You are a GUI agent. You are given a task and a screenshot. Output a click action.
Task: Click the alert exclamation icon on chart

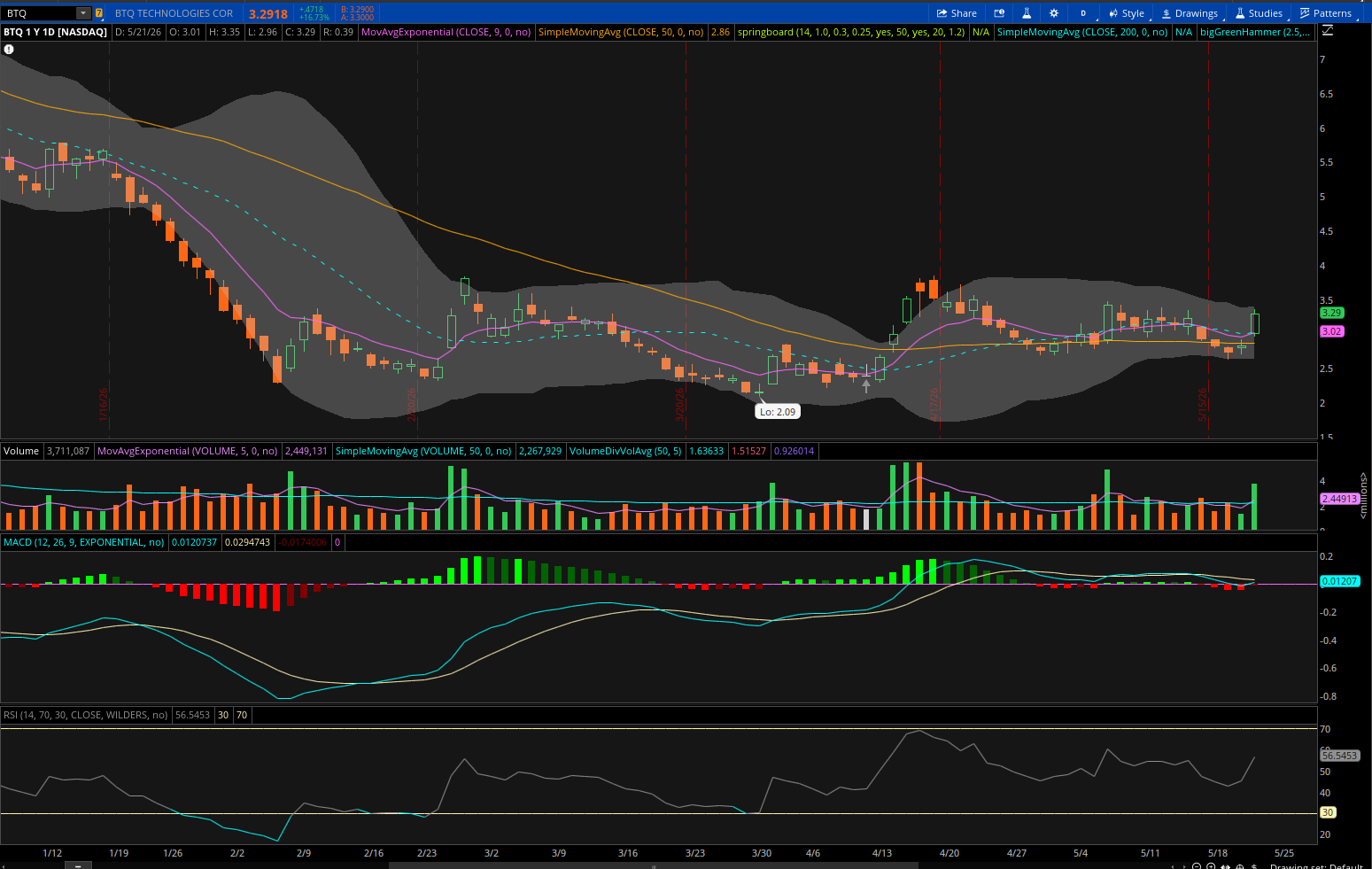[x=9, y=50]
